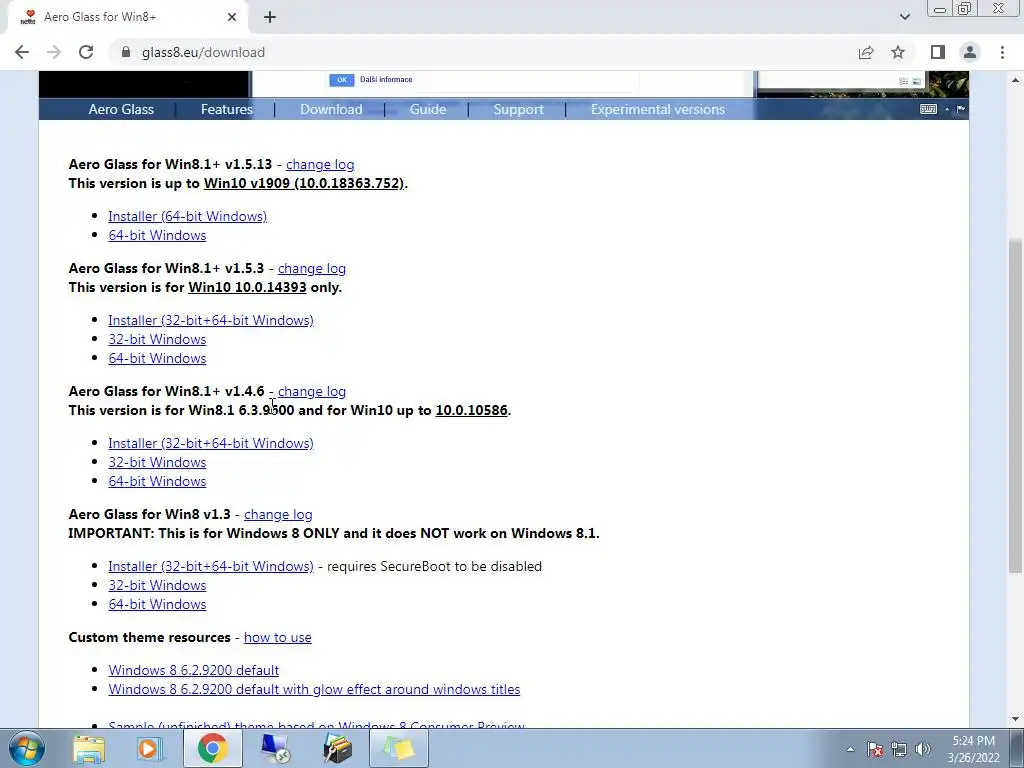Open Chrome three-dot menu
Viewport: 1024px width, 768px height.
pos(1002,52)
